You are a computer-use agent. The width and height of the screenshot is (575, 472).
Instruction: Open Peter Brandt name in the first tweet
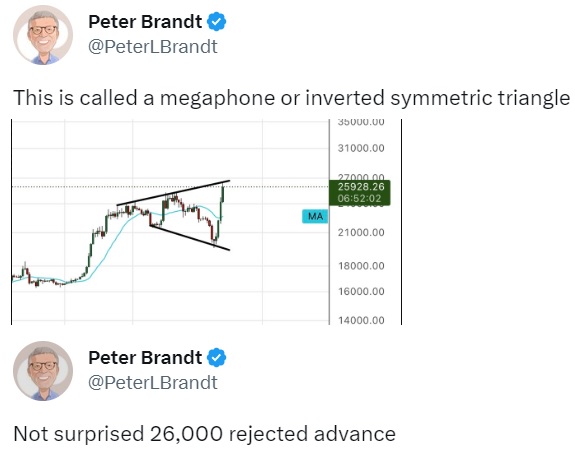(145, 22)
